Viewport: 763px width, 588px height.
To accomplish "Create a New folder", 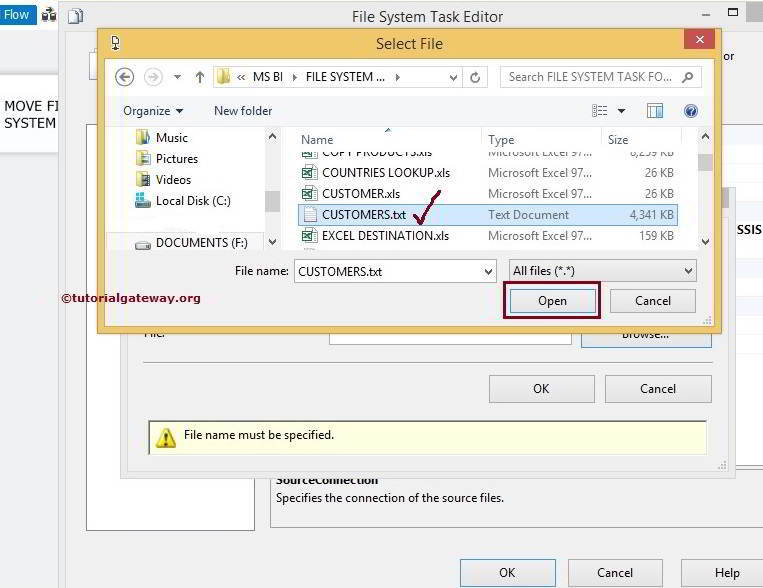I will coord(243,111).
